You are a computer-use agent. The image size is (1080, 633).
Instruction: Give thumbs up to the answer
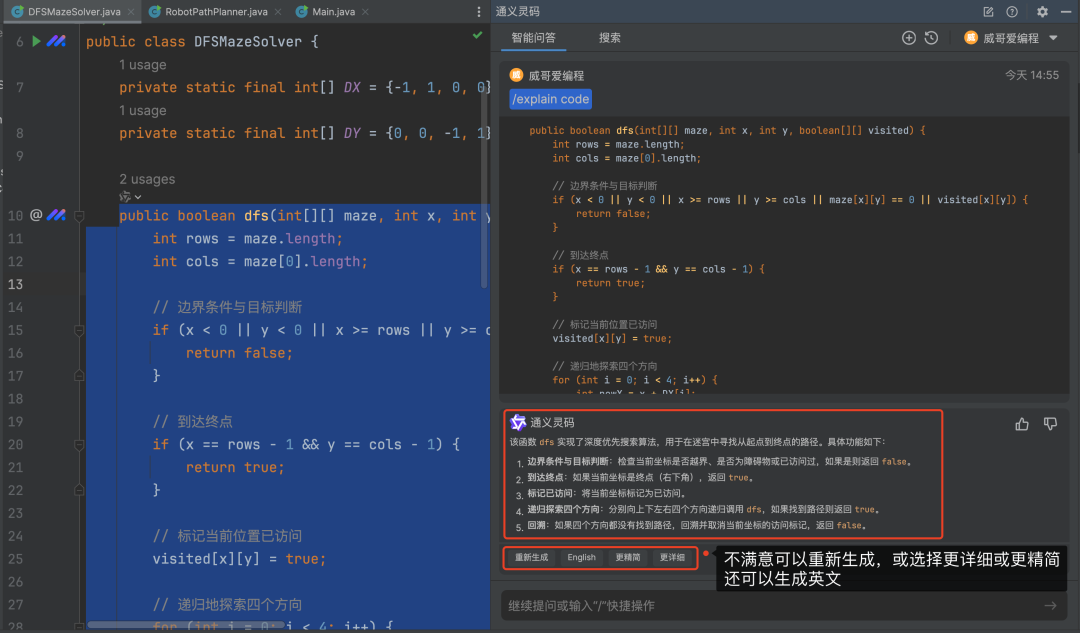point(1021,424)
